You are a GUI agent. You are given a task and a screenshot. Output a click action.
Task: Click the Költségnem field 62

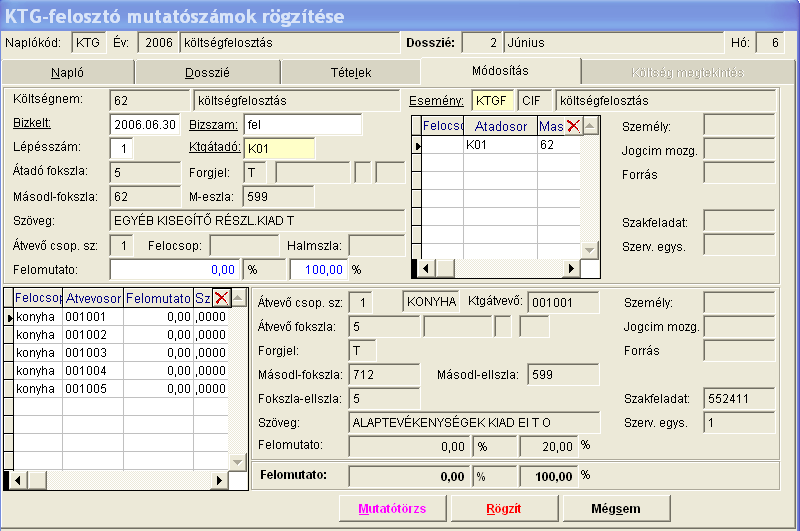[x=149, y=100]
